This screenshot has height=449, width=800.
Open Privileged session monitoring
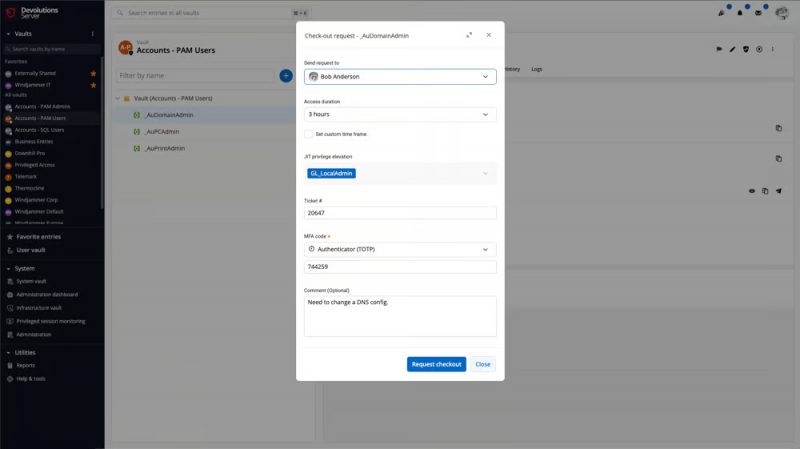pos(51,321)
